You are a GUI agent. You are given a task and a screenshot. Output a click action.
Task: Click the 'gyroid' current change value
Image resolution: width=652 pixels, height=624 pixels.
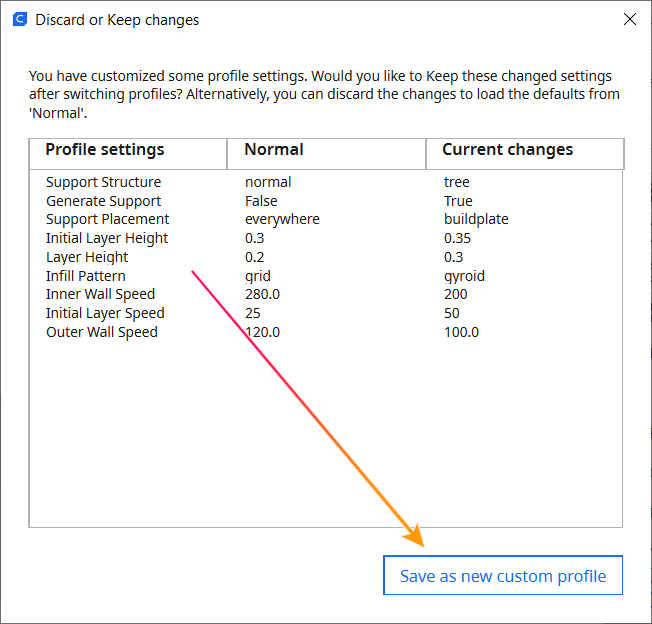click(464, 276)
